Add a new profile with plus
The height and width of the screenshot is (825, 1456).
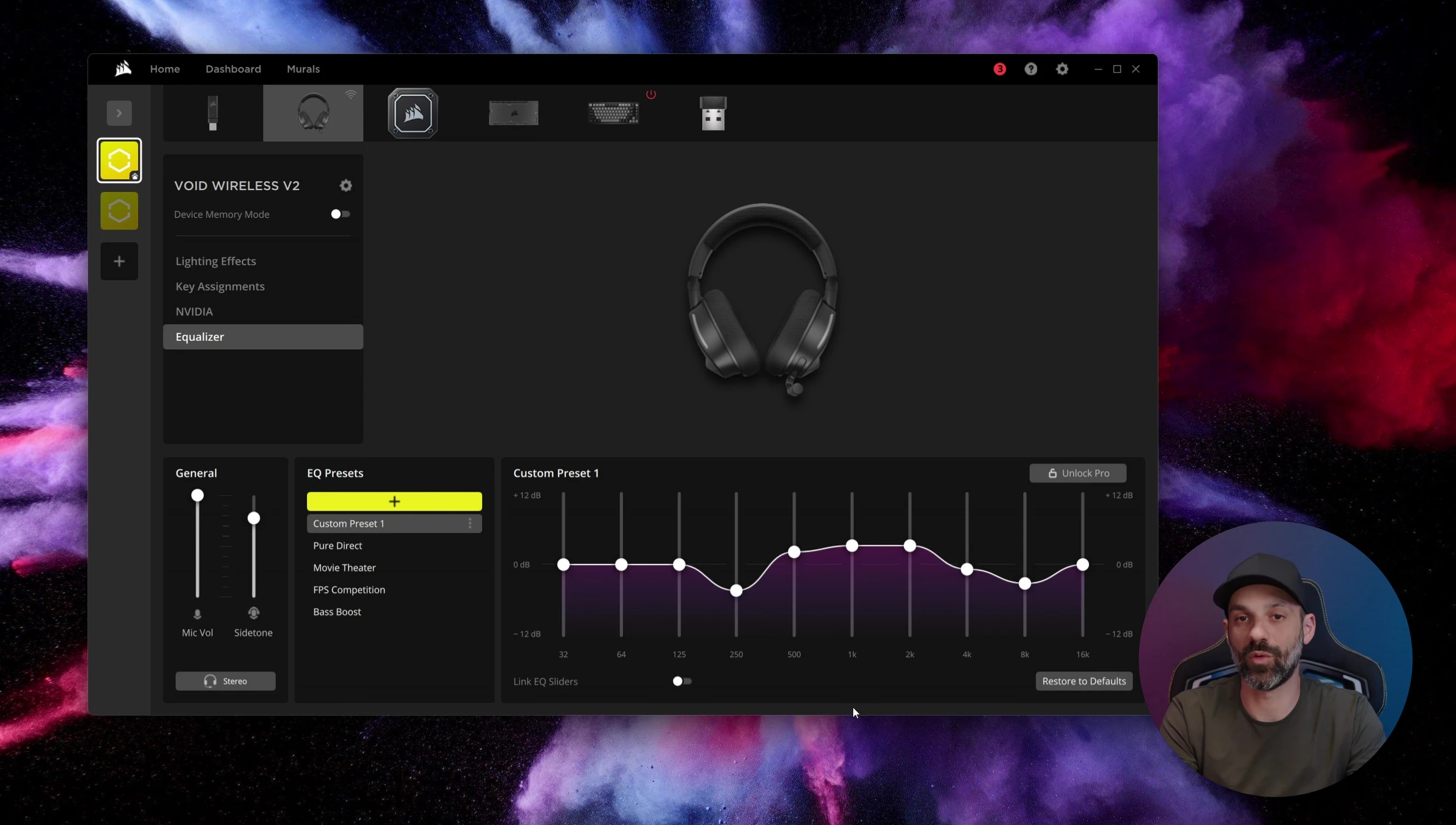tap(119, 261)
